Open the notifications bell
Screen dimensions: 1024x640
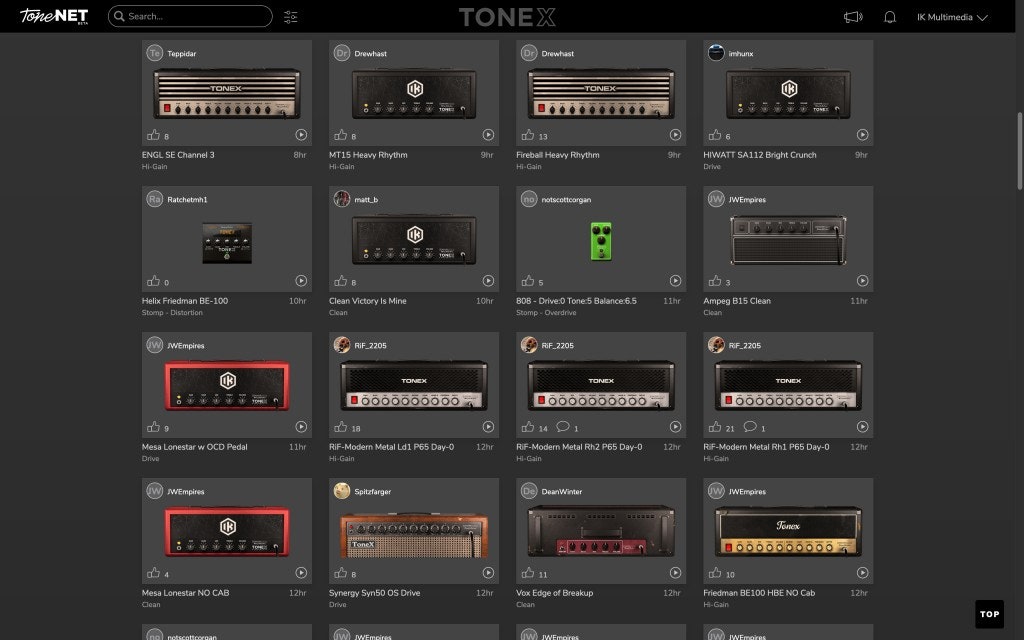[890, 17]
